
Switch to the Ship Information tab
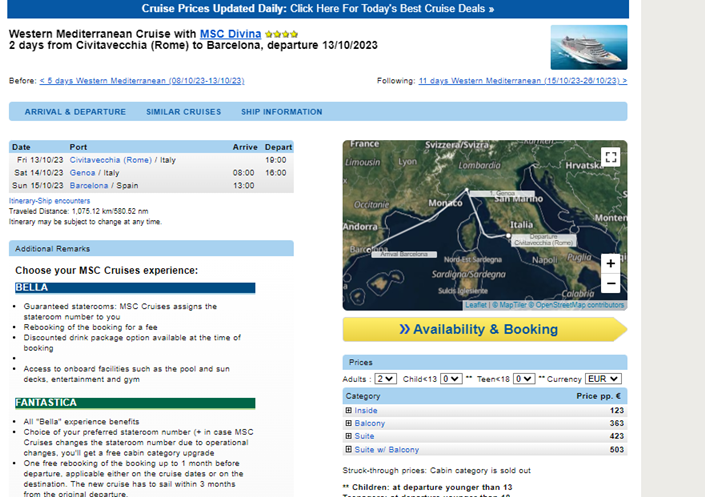tap(281, 112)
